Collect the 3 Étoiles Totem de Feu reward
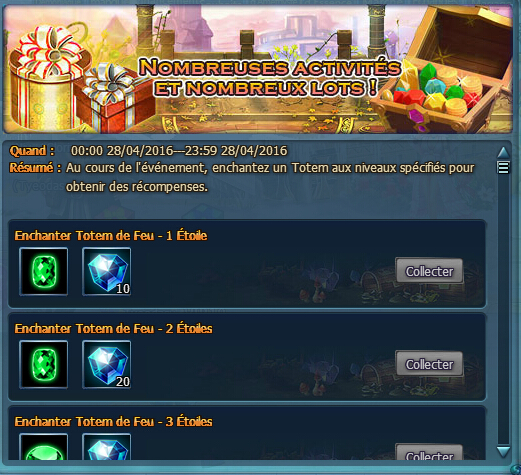This screenshot has height=475, width=521. (429, 453)
